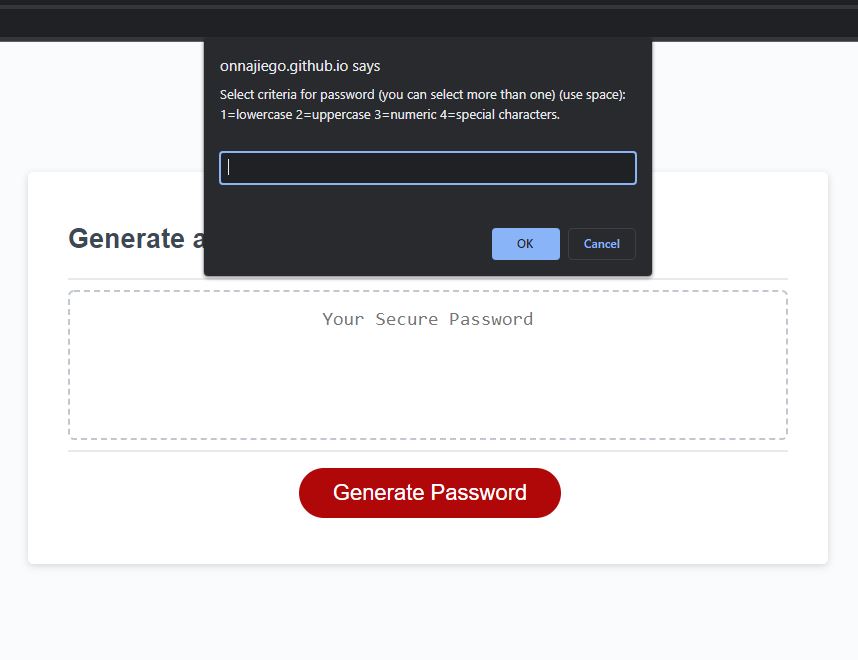Click the white page card background
Image resolution: width=858 pixels, height=660 pixels.
[x=150, y=540]
